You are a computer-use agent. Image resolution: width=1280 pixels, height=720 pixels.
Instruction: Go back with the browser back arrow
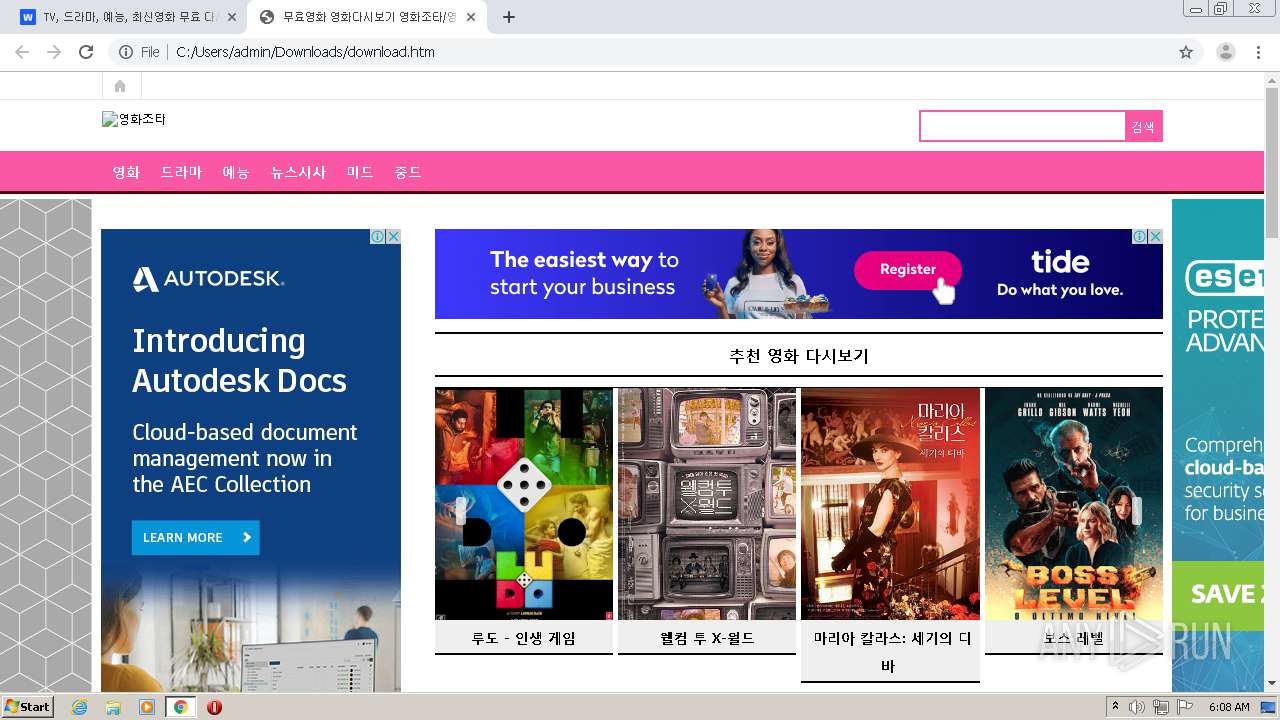(x=22, y=52)
